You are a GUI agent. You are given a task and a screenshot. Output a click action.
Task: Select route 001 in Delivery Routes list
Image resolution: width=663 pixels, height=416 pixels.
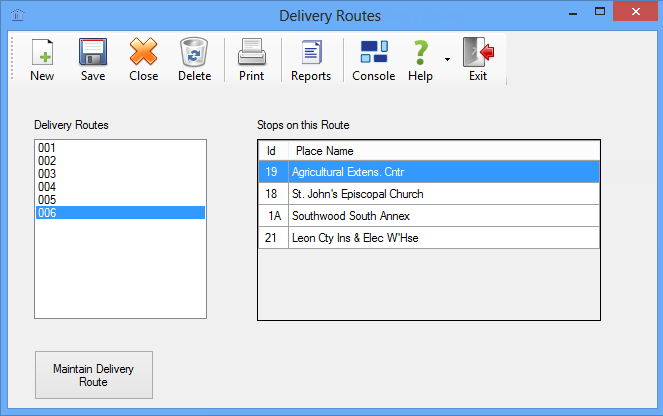120,148
